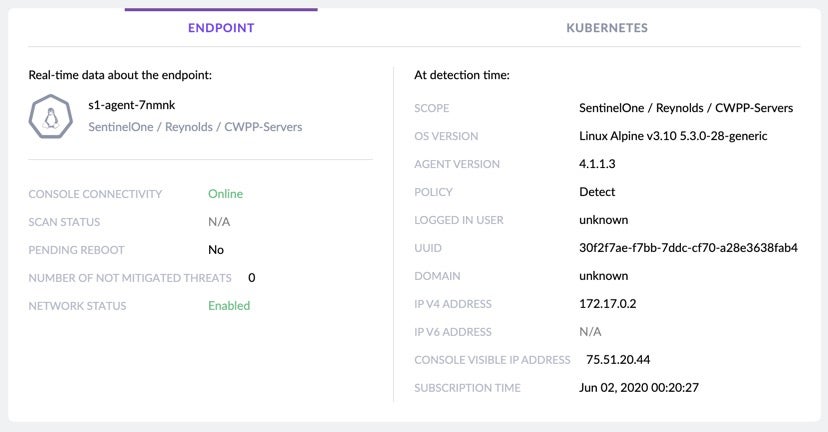Click the agent version 4.1.1.3
Screen dimensions: 828x432
pyautogui.click(x=599, y=164)
